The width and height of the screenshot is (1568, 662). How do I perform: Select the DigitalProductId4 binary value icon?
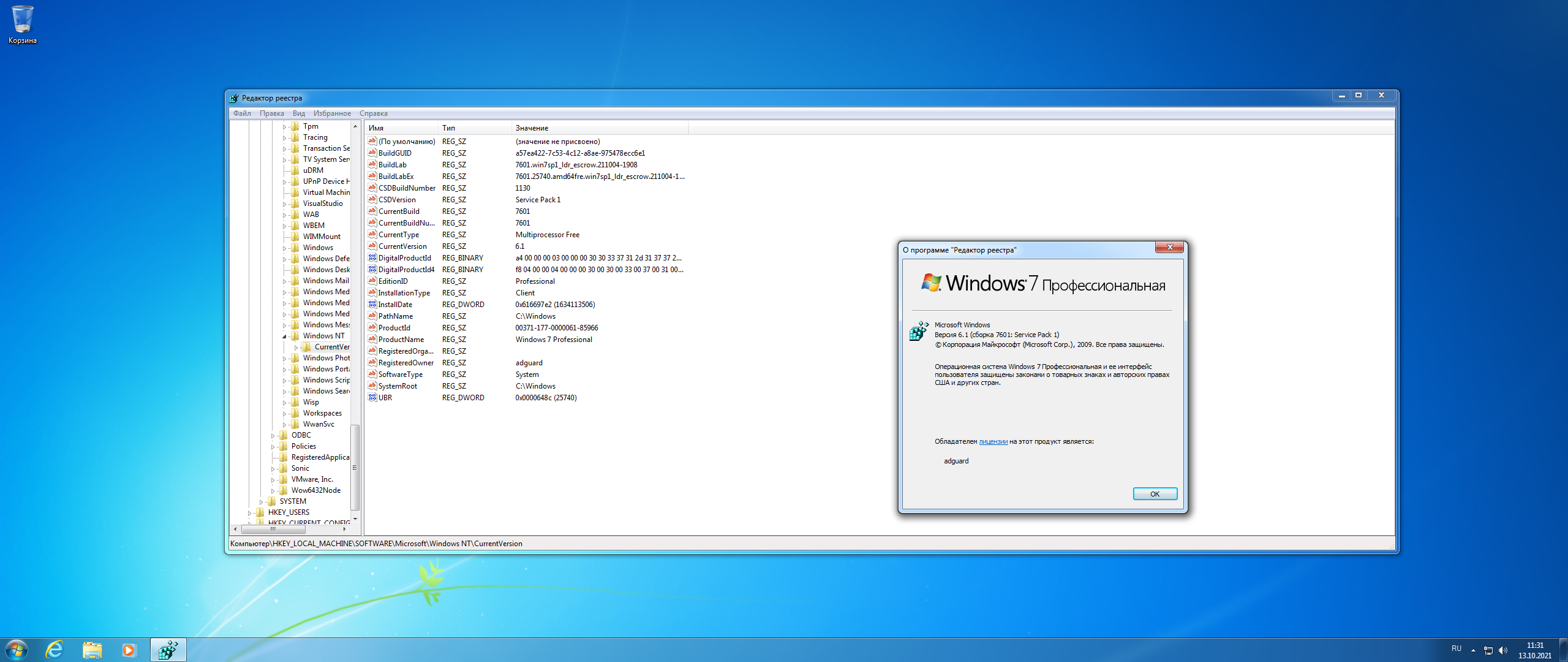(372, 269)
